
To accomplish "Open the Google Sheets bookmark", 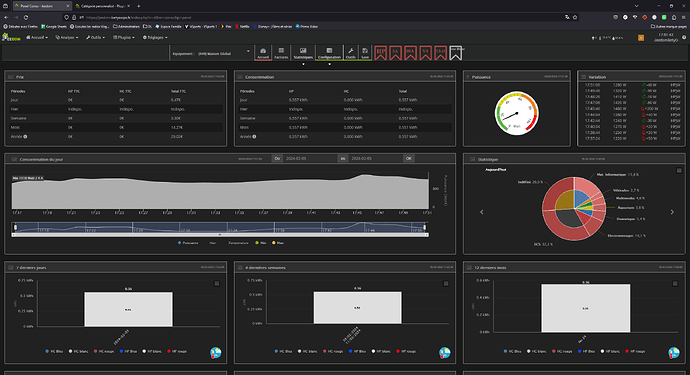I will click(x=54, y=26).
